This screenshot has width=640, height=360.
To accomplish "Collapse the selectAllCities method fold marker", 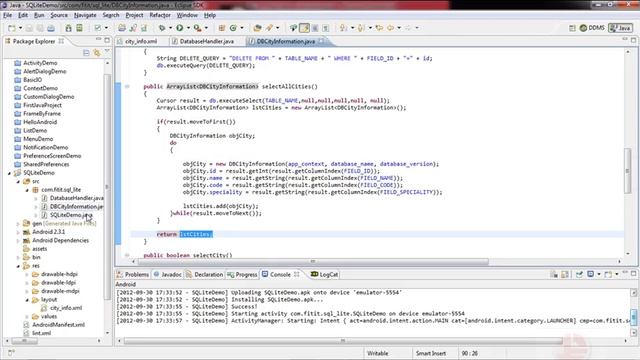I will click(x=127, y=87).
